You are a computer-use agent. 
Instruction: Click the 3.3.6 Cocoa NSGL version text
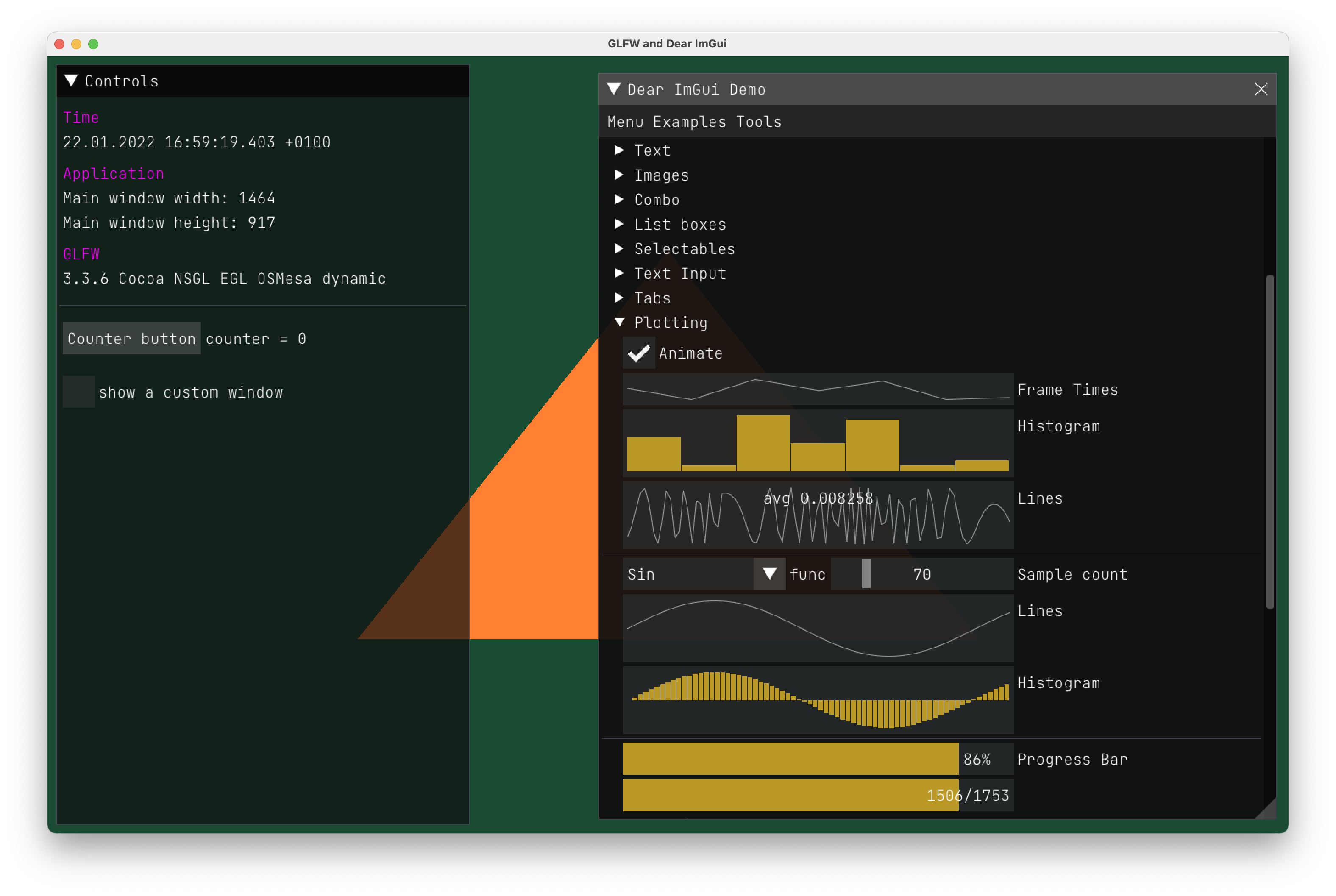(224, 278)
